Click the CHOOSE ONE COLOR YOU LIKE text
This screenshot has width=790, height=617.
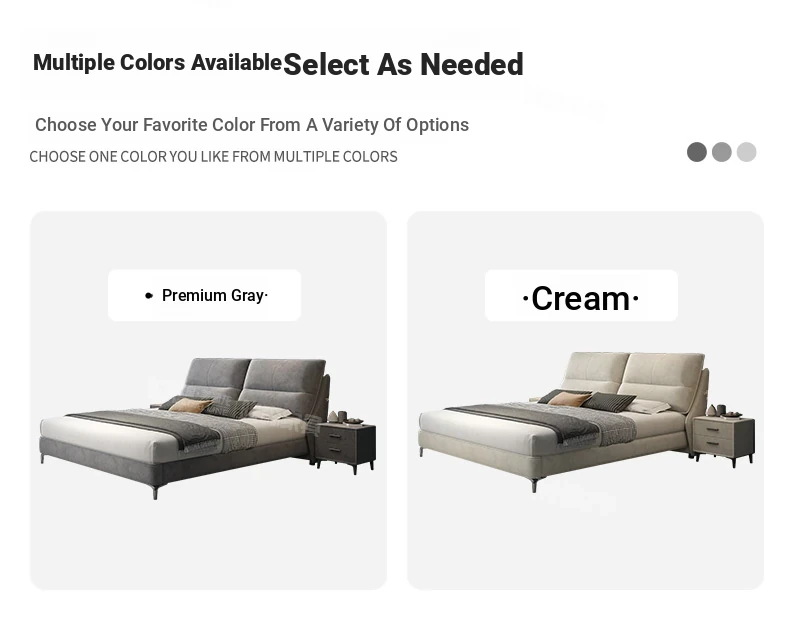[213, 157]
